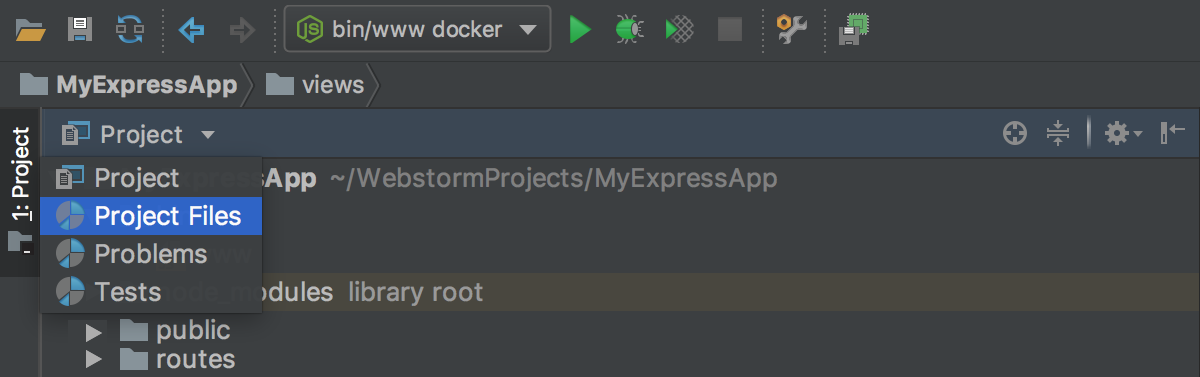Expand the public folder in tree
Viewport: 1200px width, 377px height.
95,331
